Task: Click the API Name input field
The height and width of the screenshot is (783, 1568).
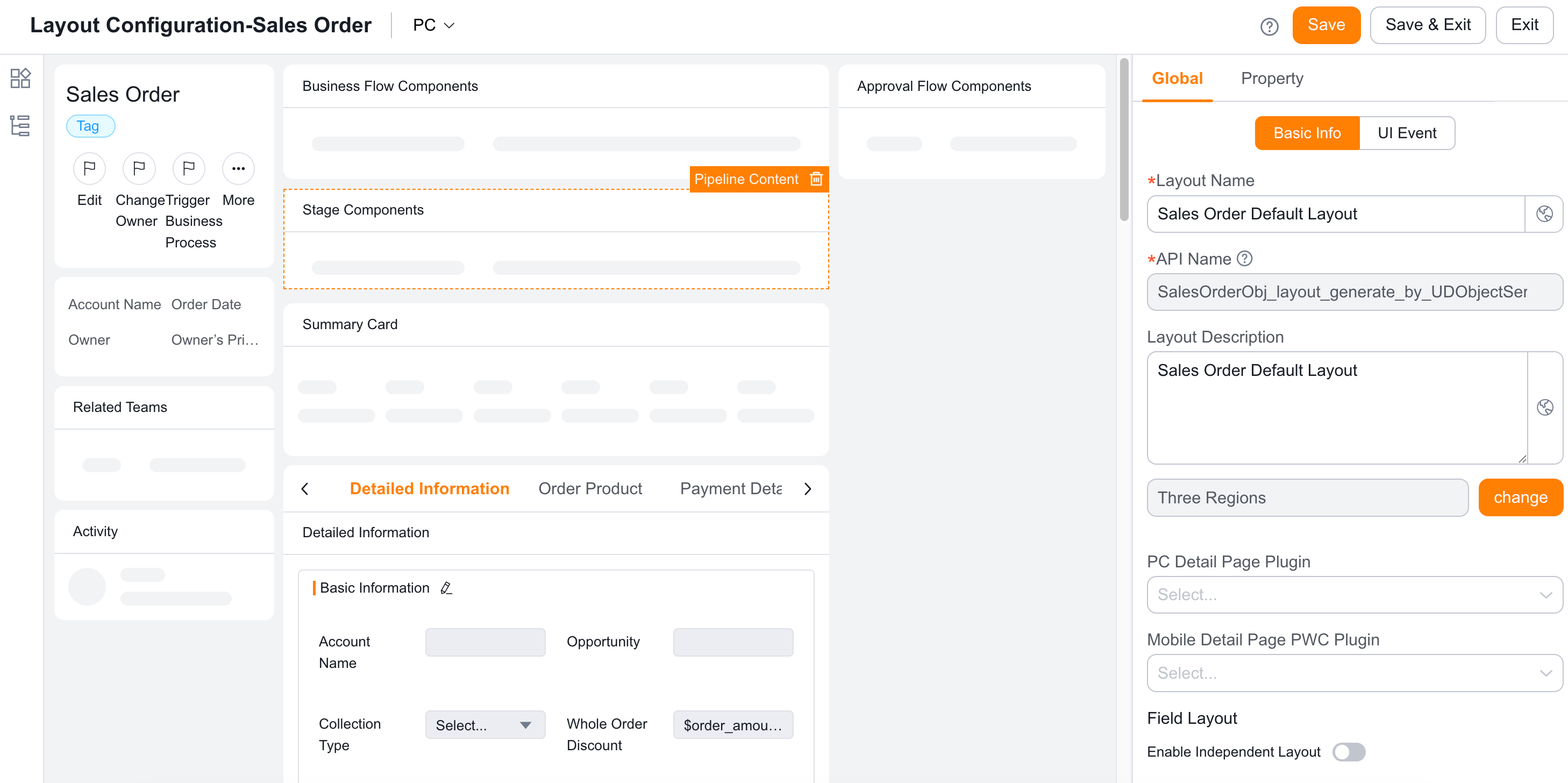Action: (x=1355, y=291)
